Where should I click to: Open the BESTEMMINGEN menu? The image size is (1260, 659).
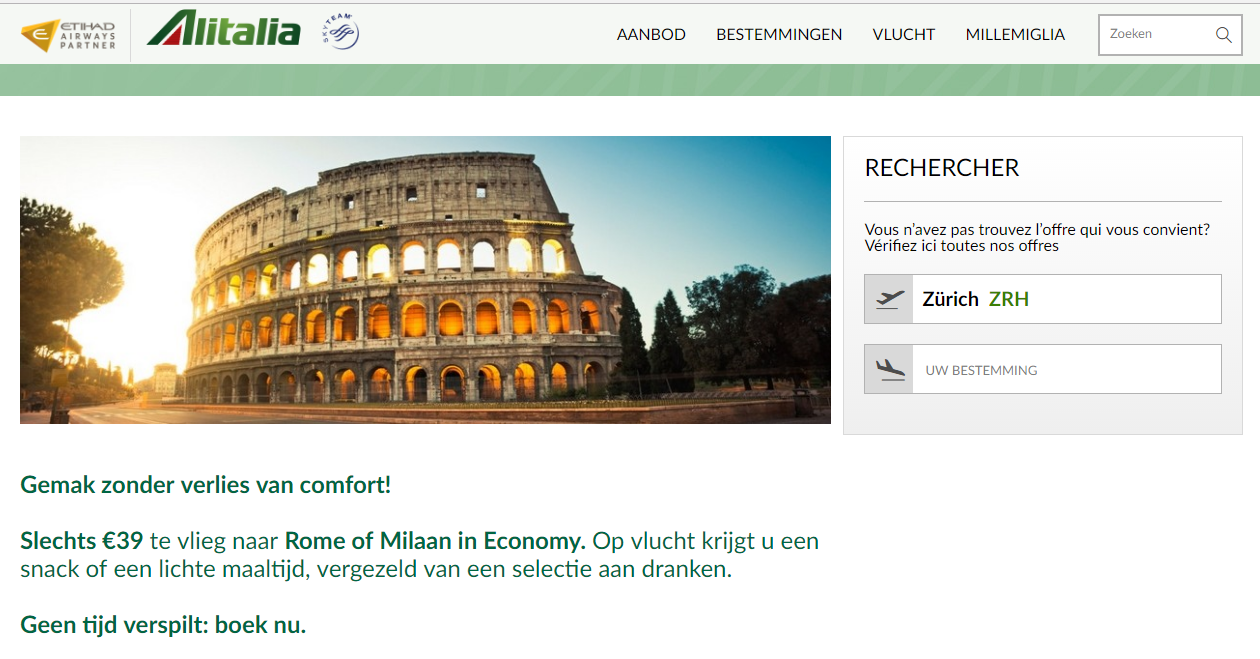(x=779, y=34)
